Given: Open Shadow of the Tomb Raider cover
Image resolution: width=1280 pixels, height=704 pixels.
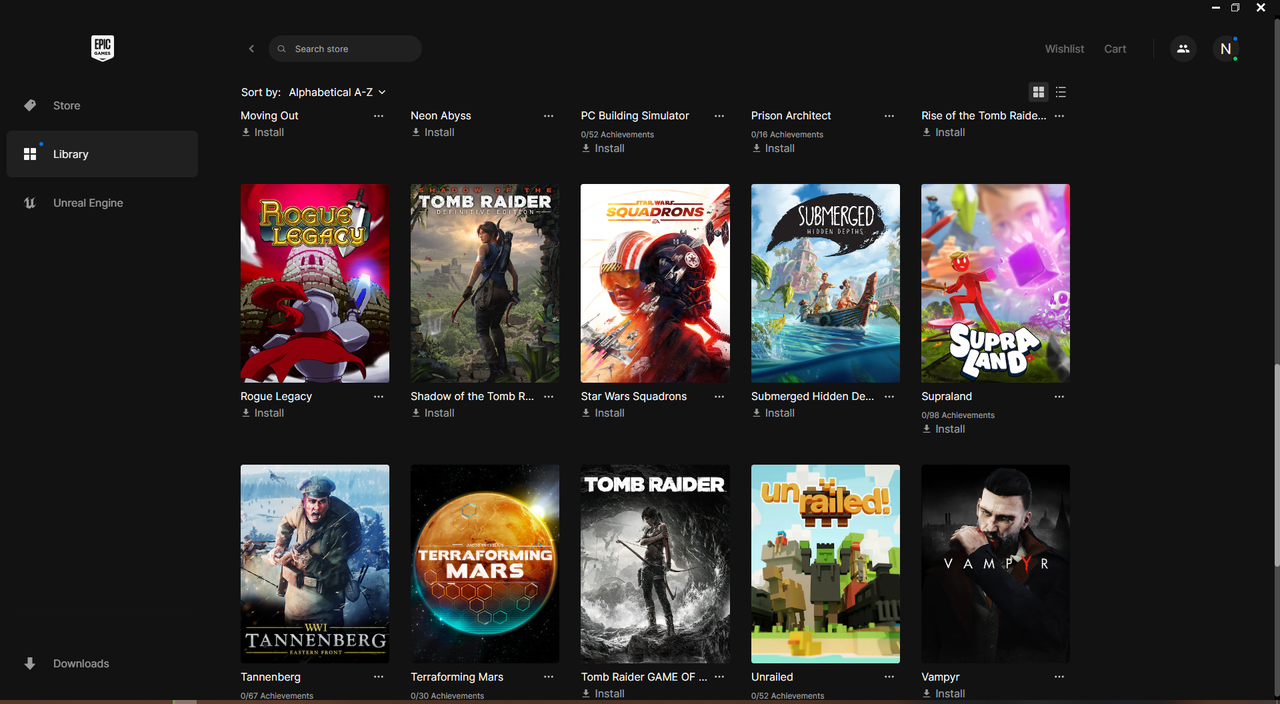Looking at the screenshot, I should (485, 283).
